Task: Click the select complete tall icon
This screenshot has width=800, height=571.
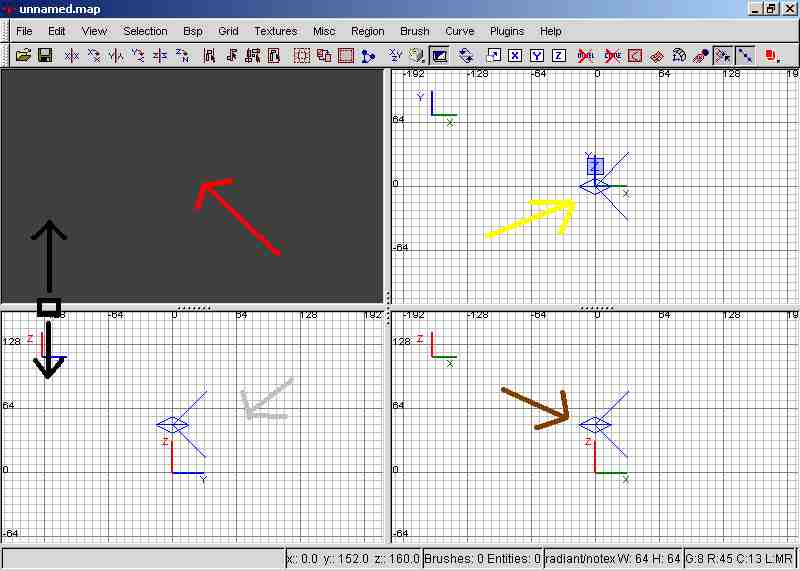Action: point(209,55)
